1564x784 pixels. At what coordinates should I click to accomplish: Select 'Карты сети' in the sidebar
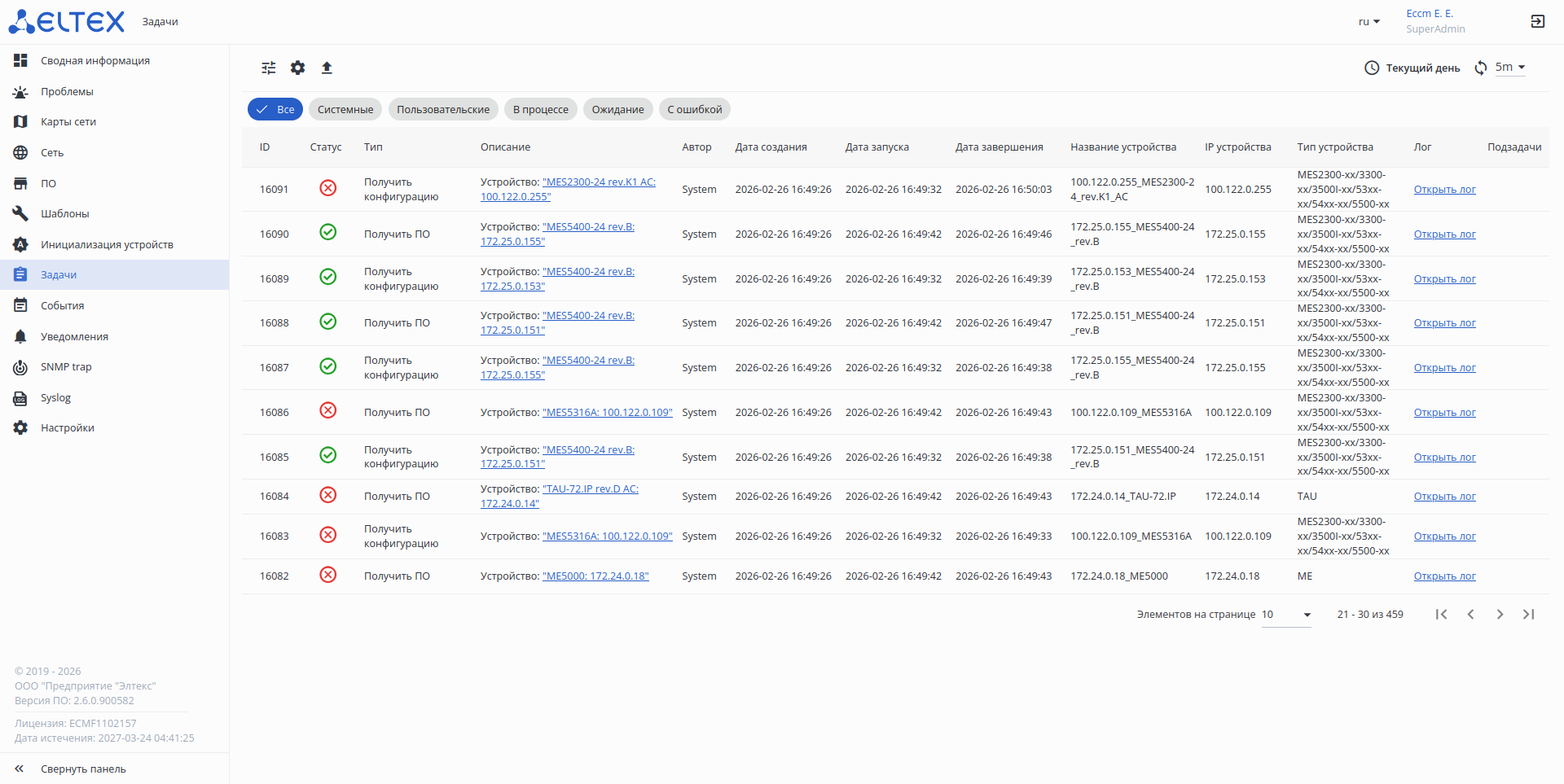tap(68, 122)
